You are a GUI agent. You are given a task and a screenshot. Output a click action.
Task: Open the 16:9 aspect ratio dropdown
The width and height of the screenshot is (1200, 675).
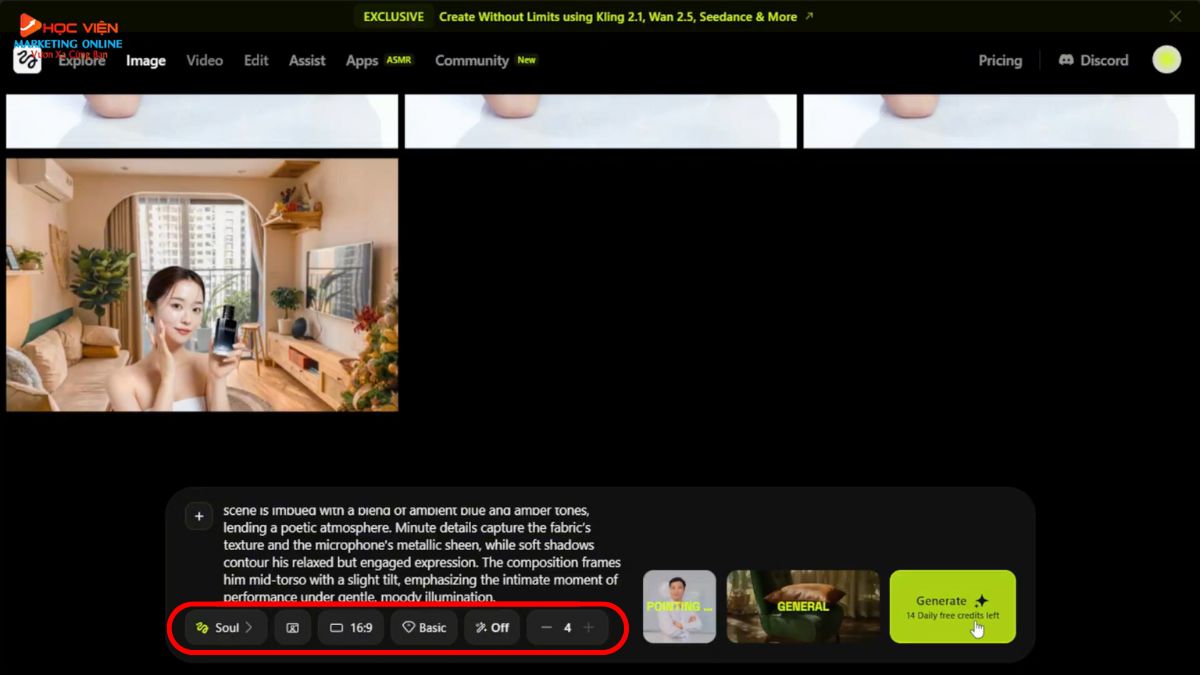coord(351,628)
